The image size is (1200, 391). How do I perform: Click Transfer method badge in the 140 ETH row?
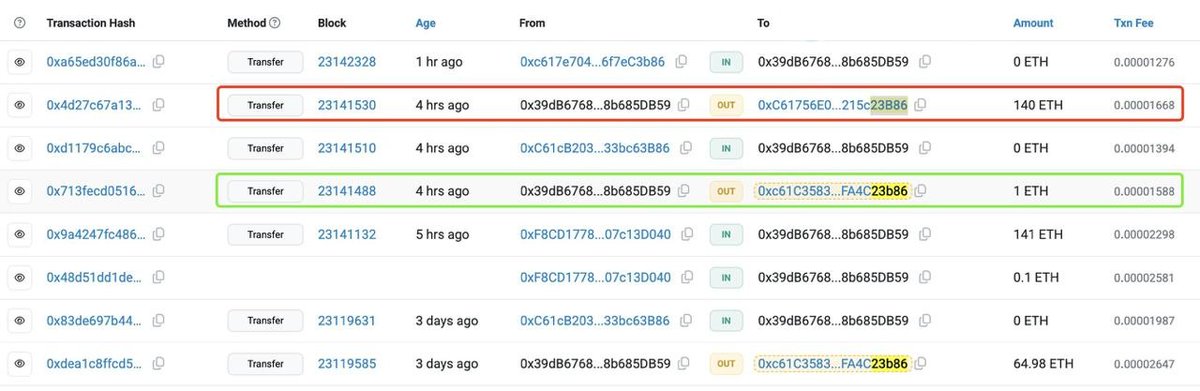(265, 105)
